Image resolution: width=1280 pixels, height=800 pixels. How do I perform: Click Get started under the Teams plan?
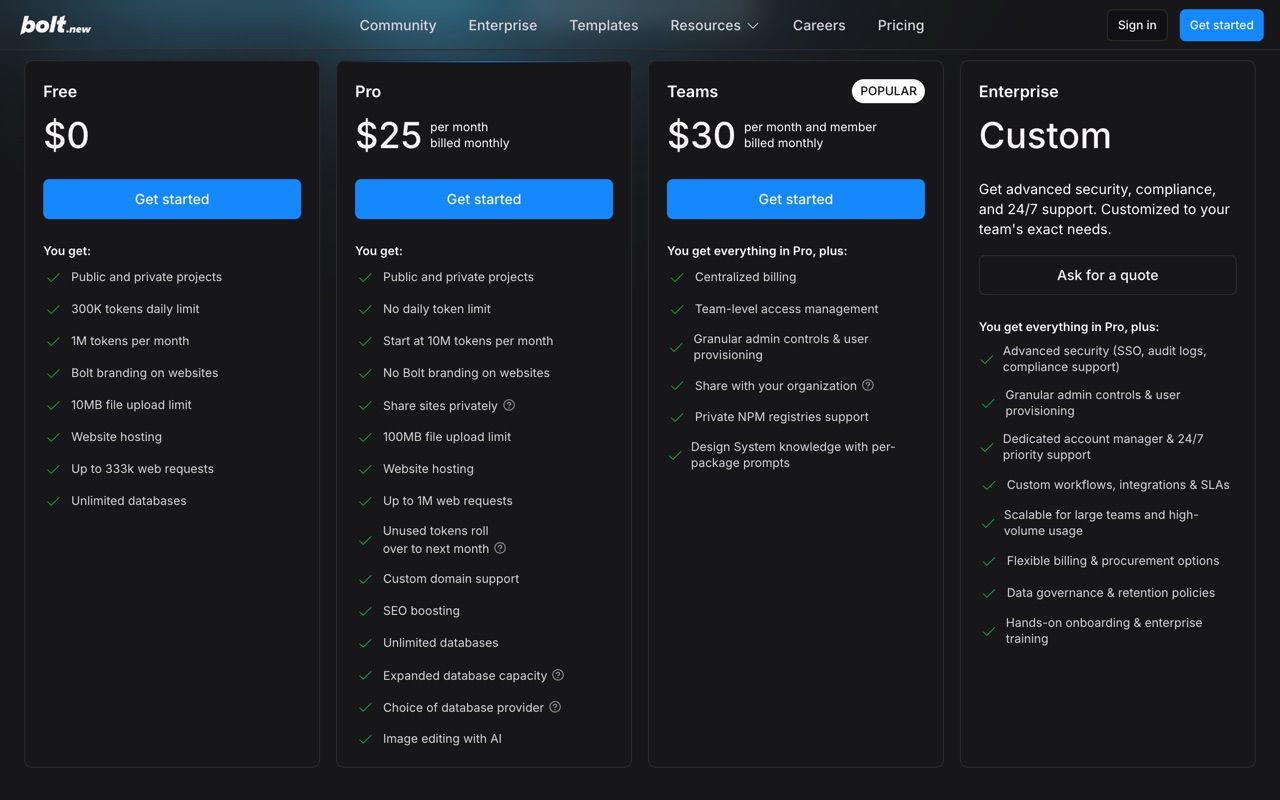[796, 199]
